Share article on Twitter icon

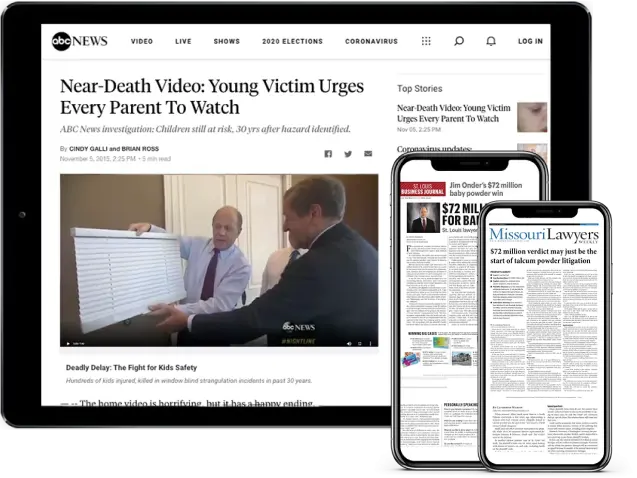(x=348, y=154)
